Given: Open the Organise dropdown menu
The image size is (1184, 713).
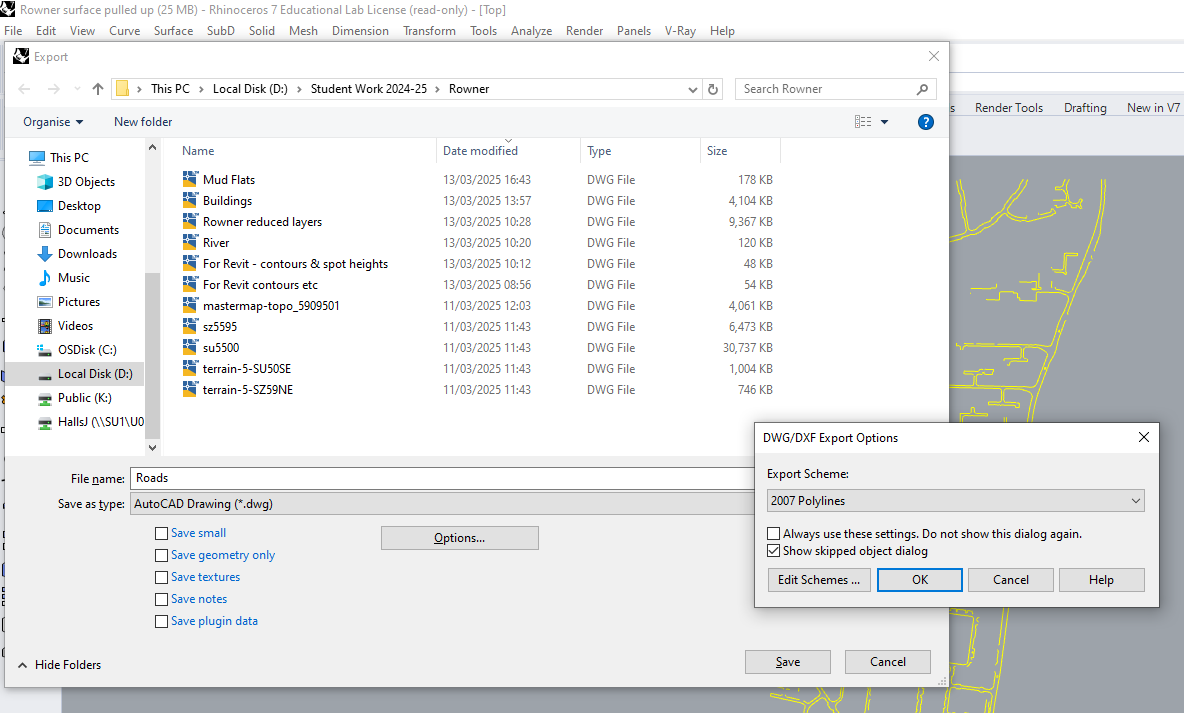Looking at the screenshot, I should coord(53,122).
